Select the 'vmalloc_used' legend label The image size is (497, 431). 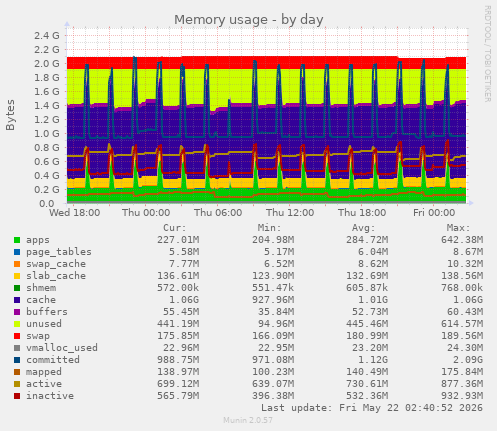pos(62,348)
